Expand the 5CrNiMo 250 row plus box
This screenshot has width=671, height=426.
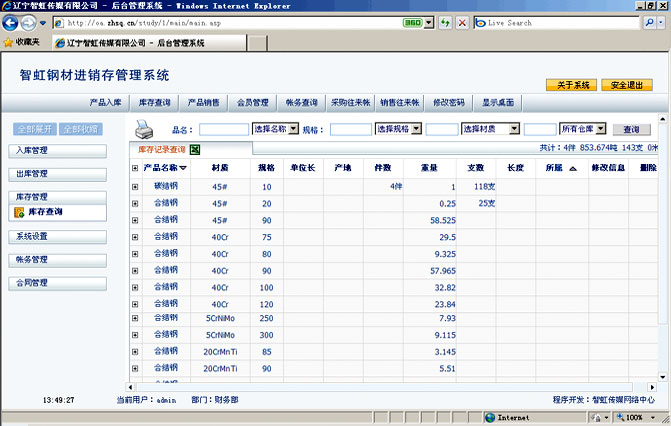pos(135,318)
